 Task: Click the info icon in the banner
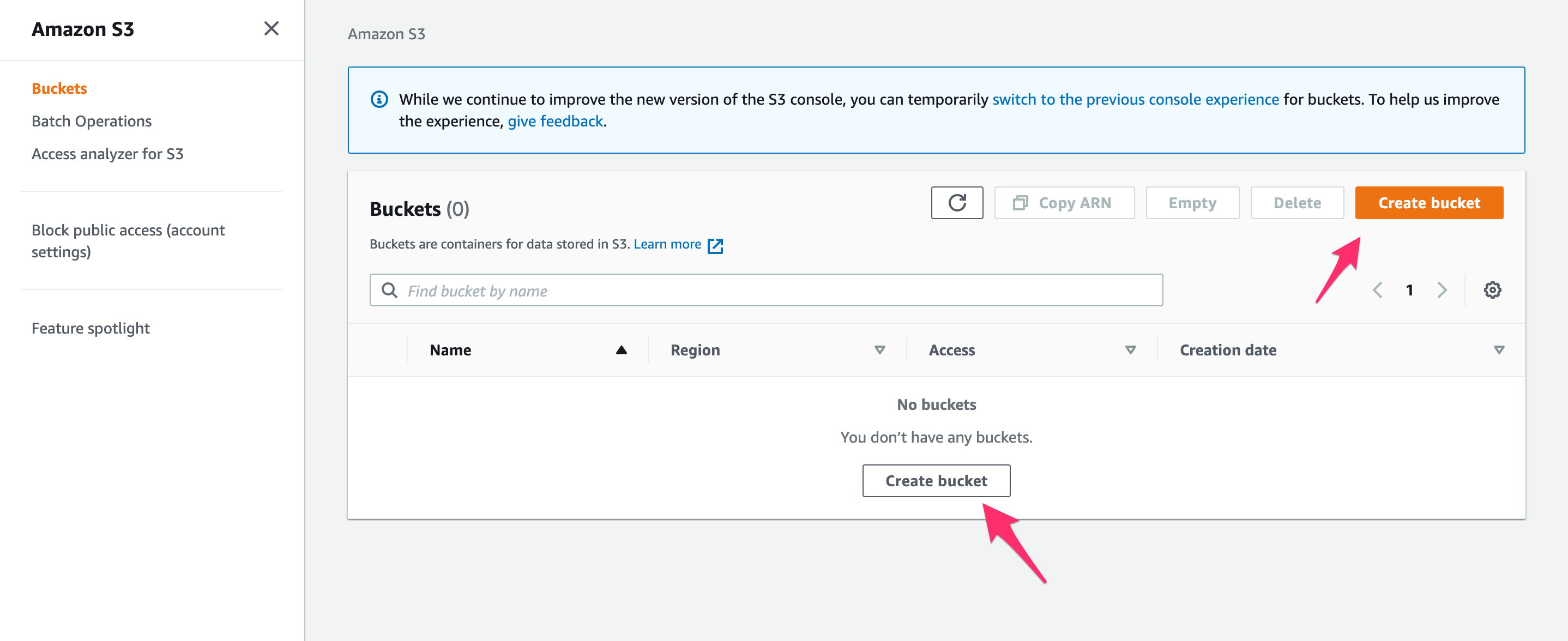coord(378,99)
